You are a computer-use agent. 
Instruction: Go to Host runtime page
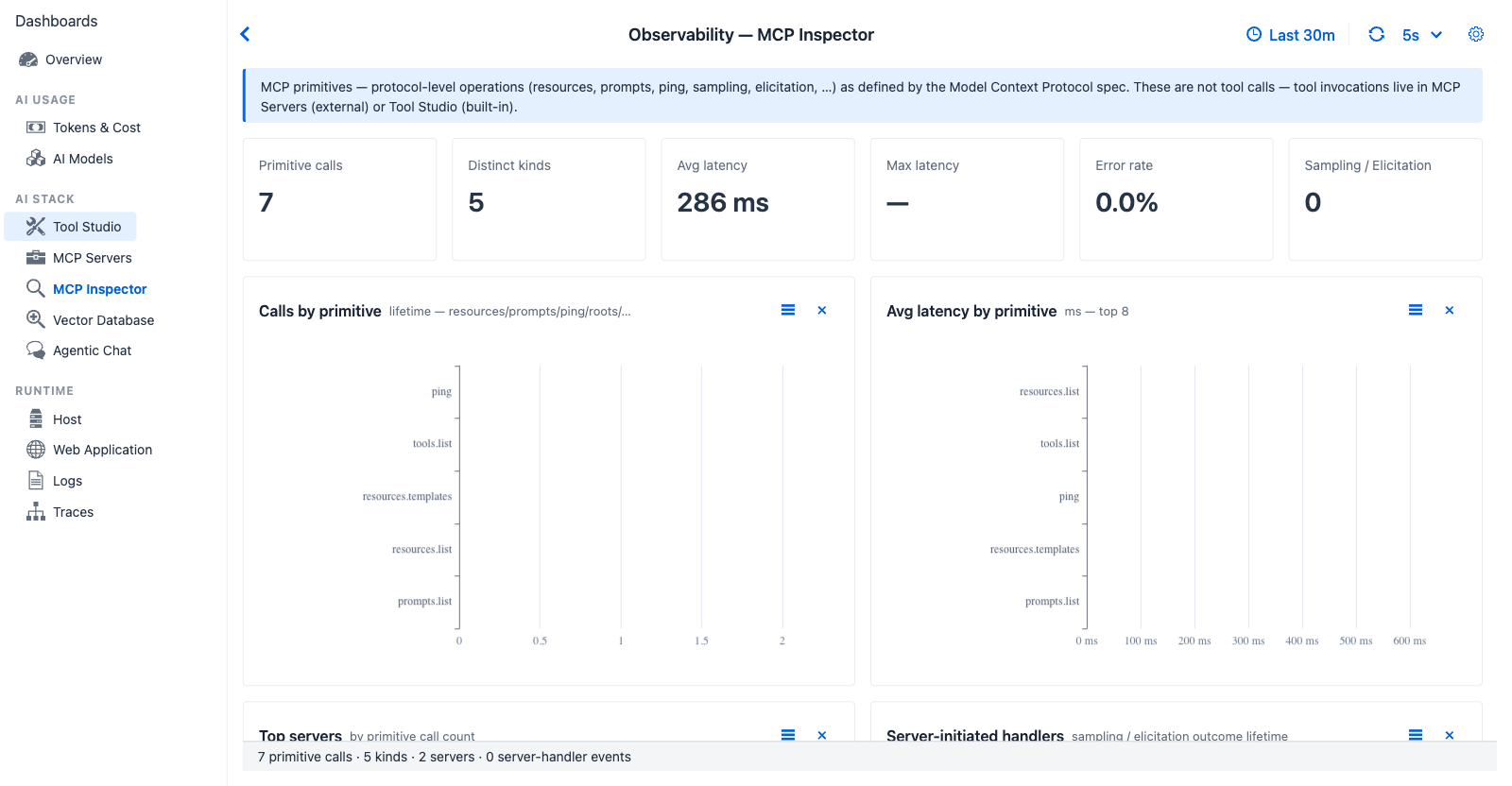coord(67,419)
